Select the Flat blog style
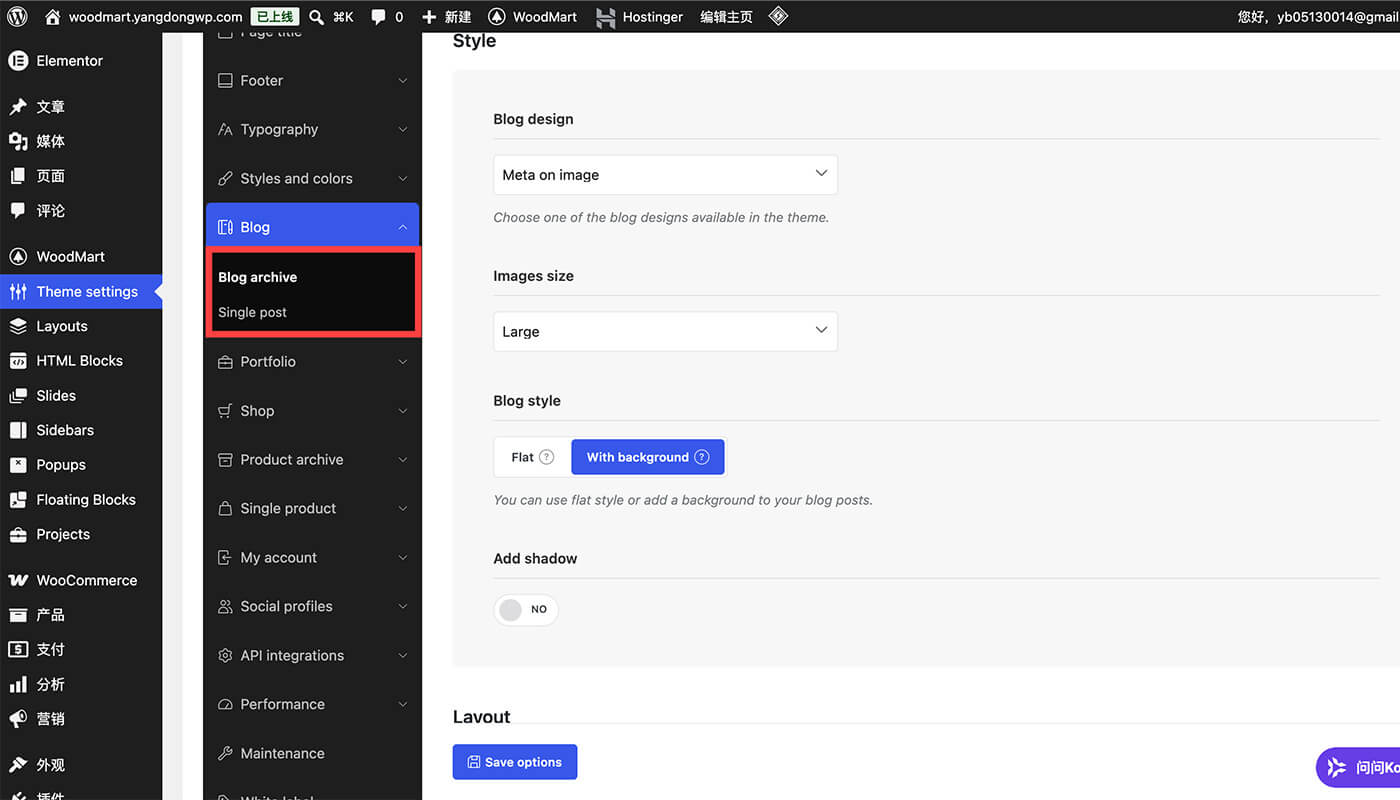The height and width of the screenshot is (800, 1400). point(532,457)
